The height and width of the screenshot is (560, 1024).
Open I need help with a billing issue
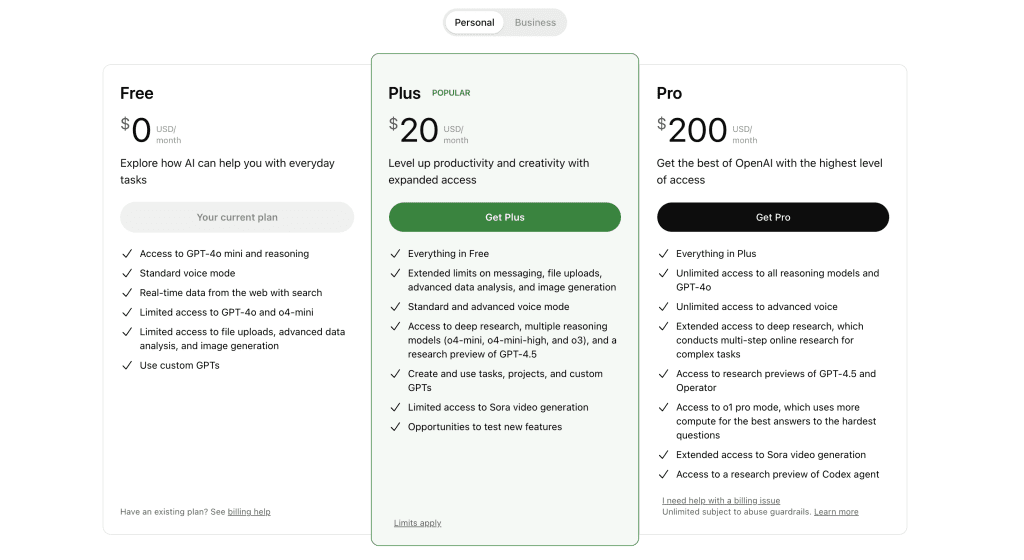coord(721,501)
